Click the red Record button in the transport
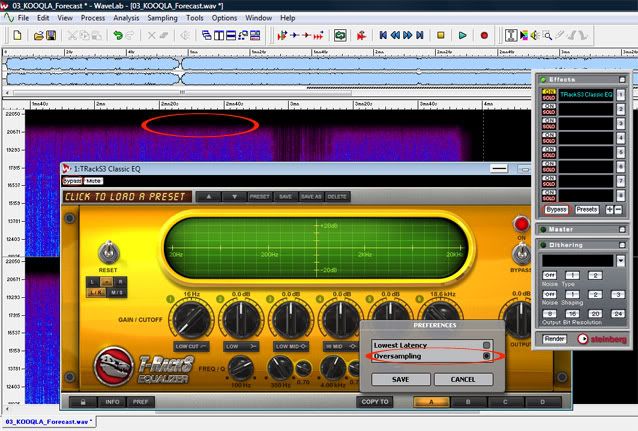Viewport: 638px width, 431px height. pyautogui.click(x=484, y=35)
